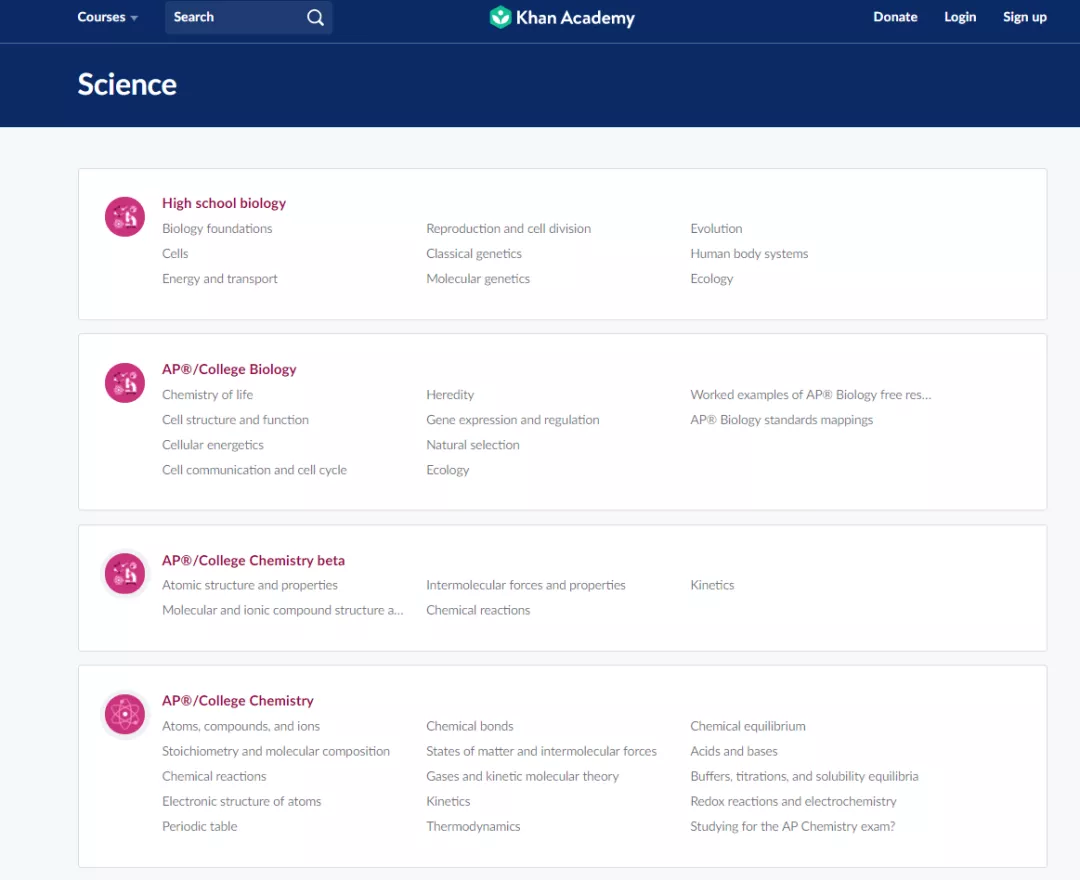Viewport: 1080px width, 880px height.
Task: Open the Human body systems unit
Action: (x=749, y=254)
